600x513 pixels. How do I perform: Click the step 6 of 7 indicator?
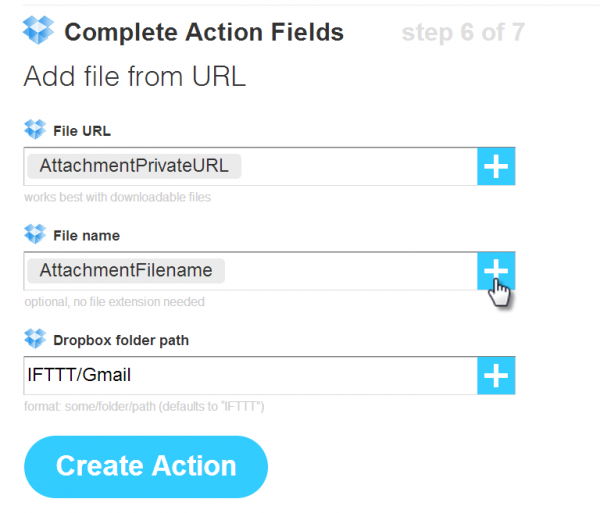tap(463, 33)
